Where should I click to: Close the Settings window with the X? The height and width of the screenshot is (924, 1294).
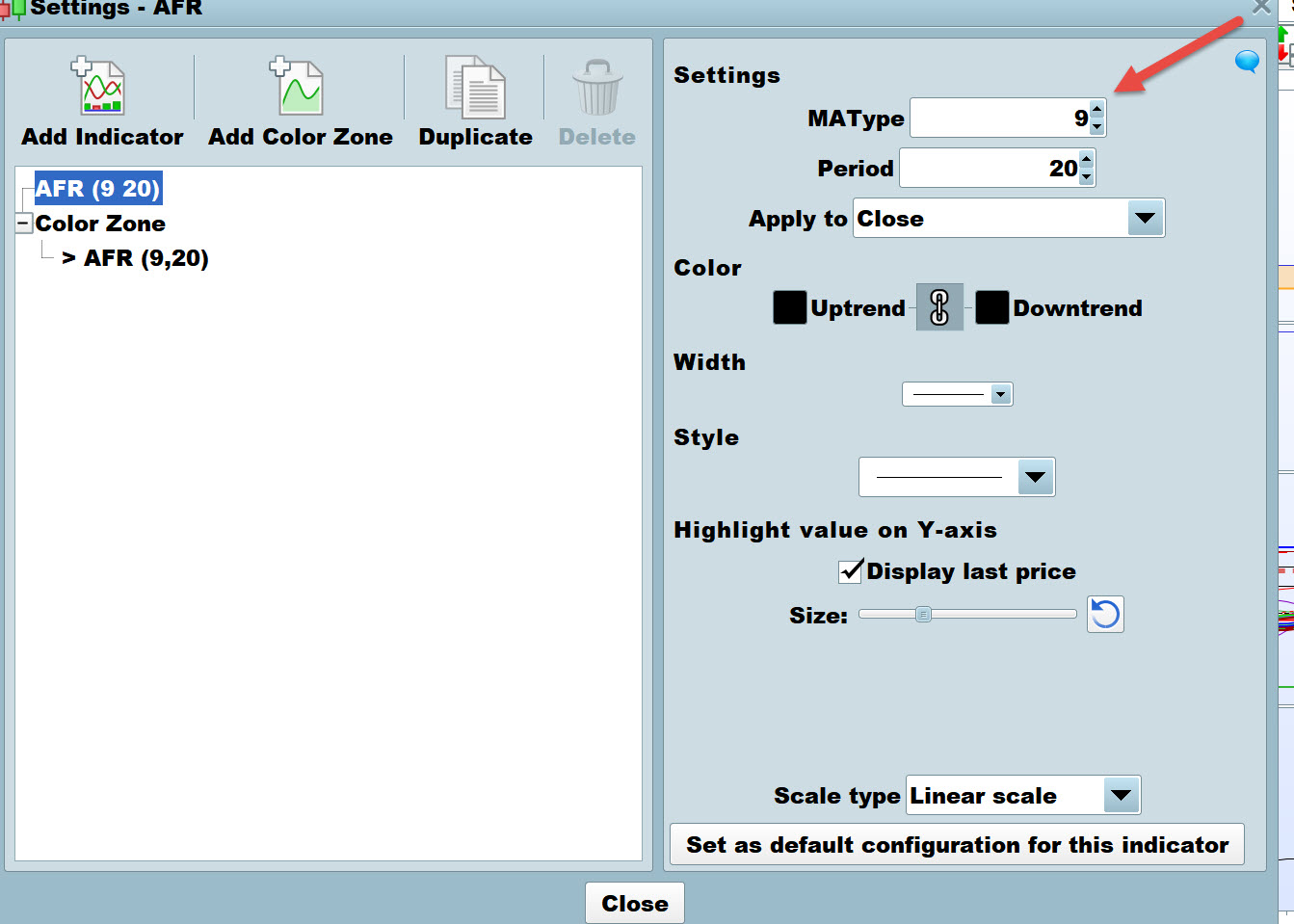(1261, 8)
